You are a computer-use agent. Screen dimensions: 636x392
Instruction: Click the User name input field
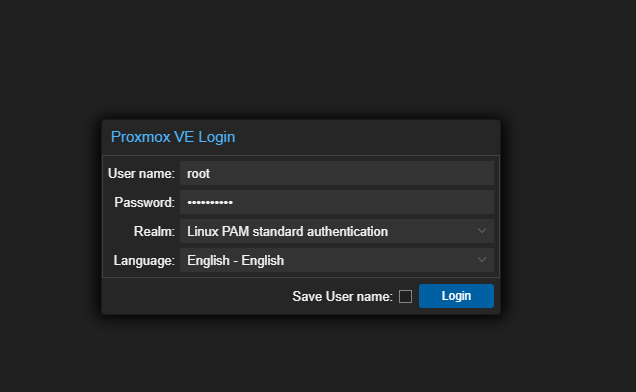coord(337,173)
